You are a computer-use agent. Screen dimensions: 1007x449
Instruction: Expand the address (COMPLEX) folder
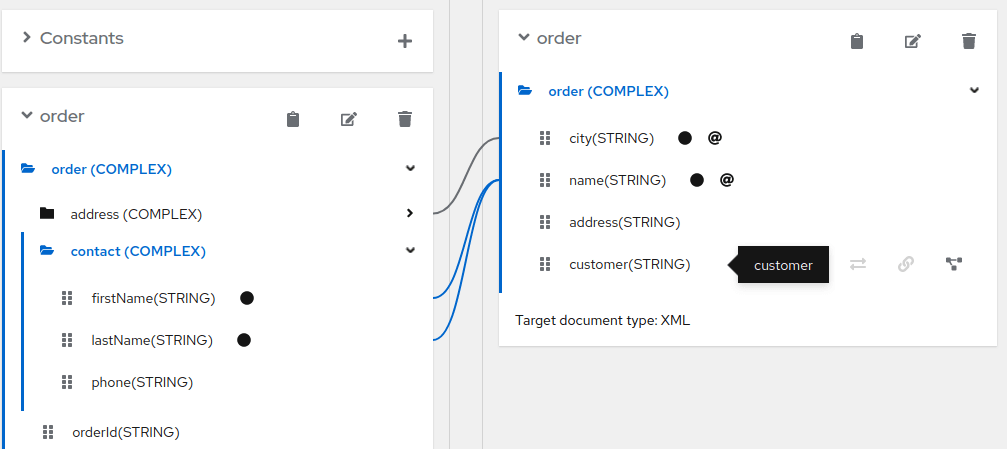(x=410, y=213)
